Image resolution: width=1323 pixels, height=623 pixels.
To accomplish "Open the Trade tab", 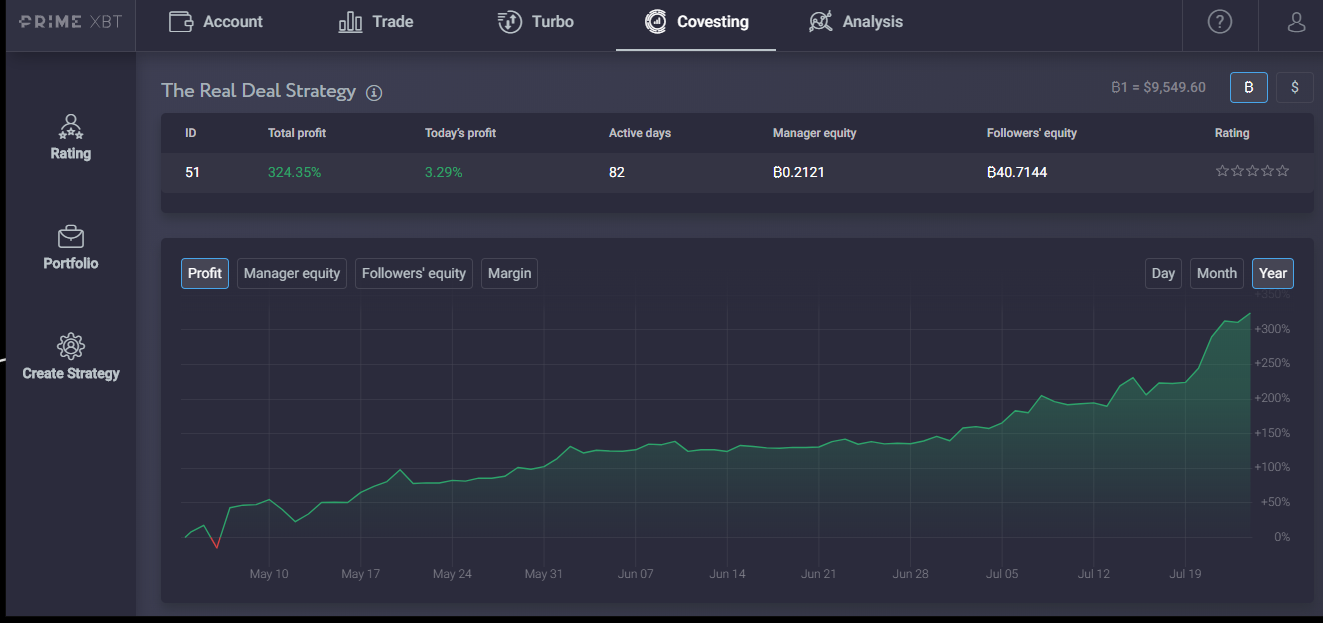I will coord(376,22).
